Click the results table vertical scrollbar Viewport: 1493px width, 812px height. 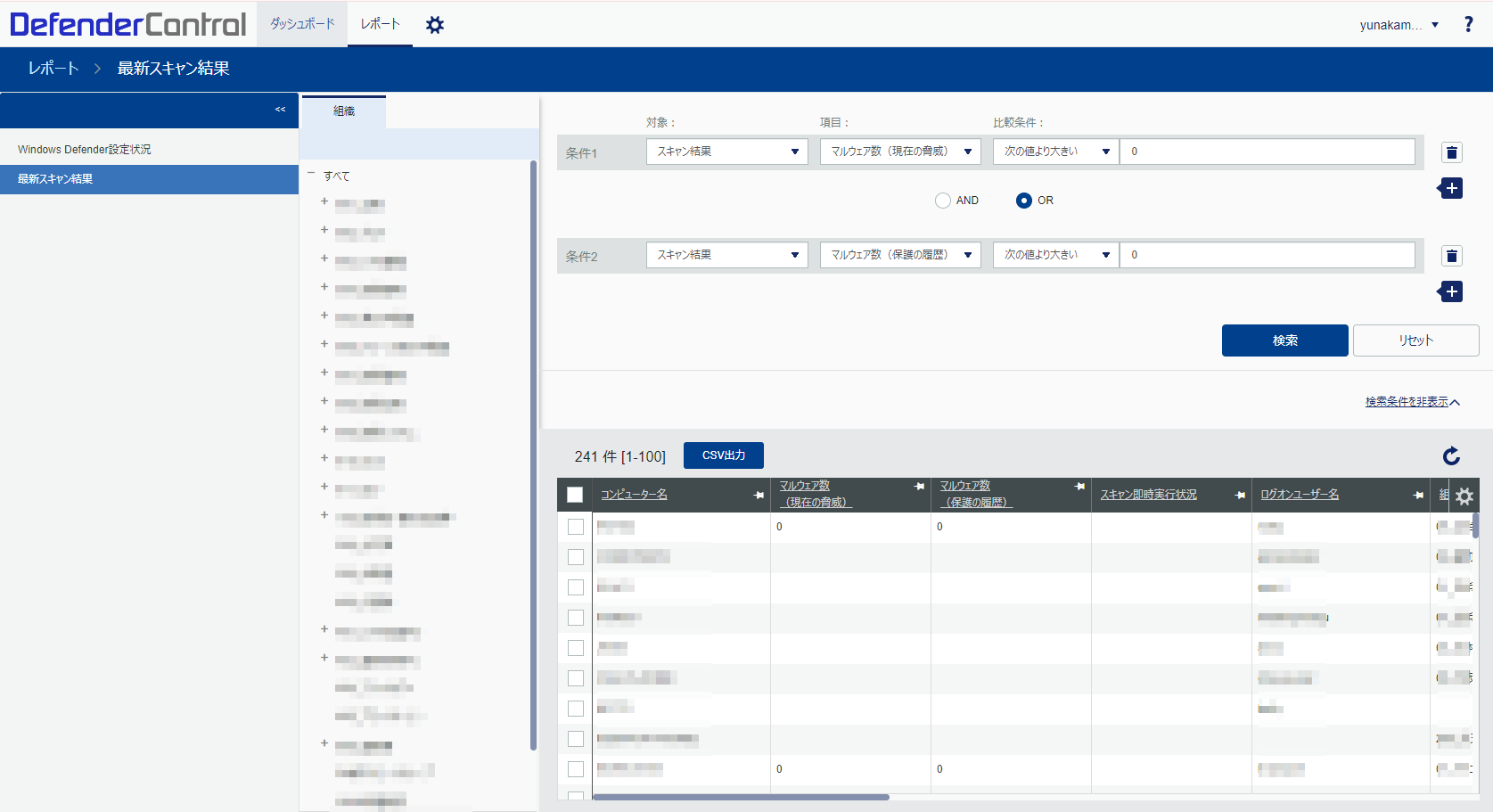(1476, 526)
